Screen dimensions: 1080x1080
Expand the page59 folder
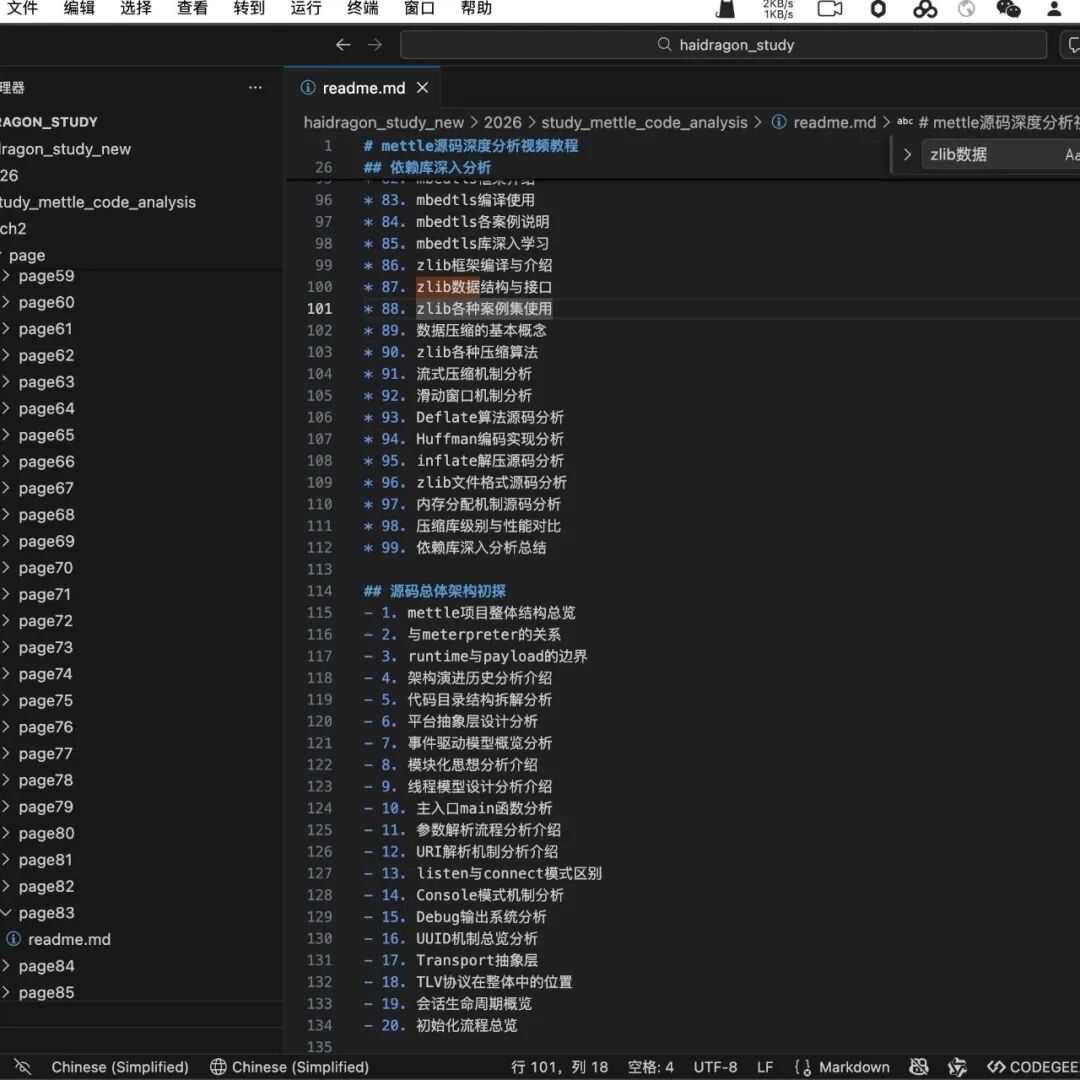[45, 276]
